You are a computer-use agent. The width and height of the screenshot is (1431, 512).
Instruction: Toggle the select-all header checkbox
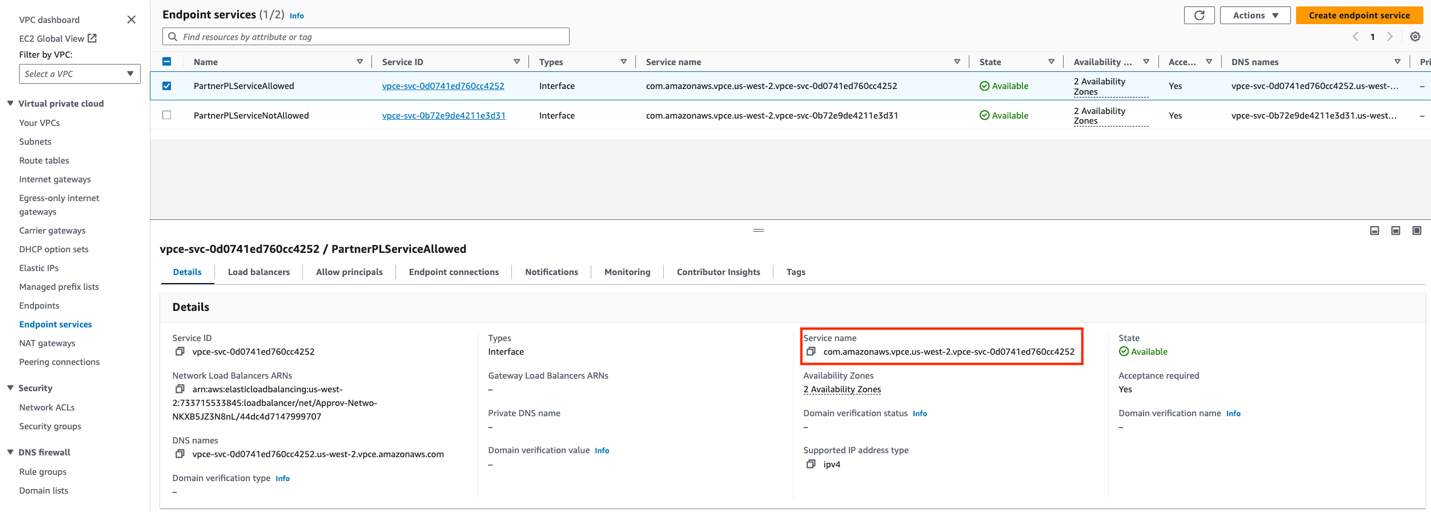167,62
